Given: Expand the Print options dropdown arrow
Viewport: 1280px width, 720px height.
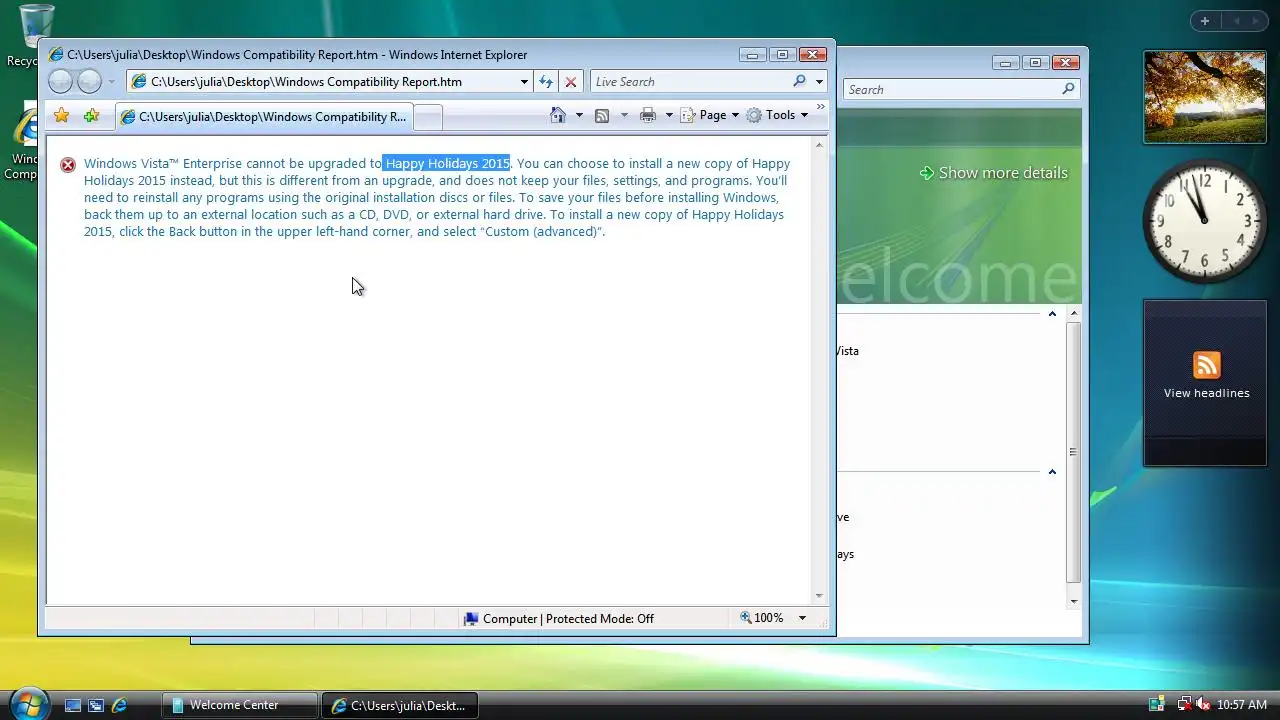Looking at the screenshot, I should 669,116.
